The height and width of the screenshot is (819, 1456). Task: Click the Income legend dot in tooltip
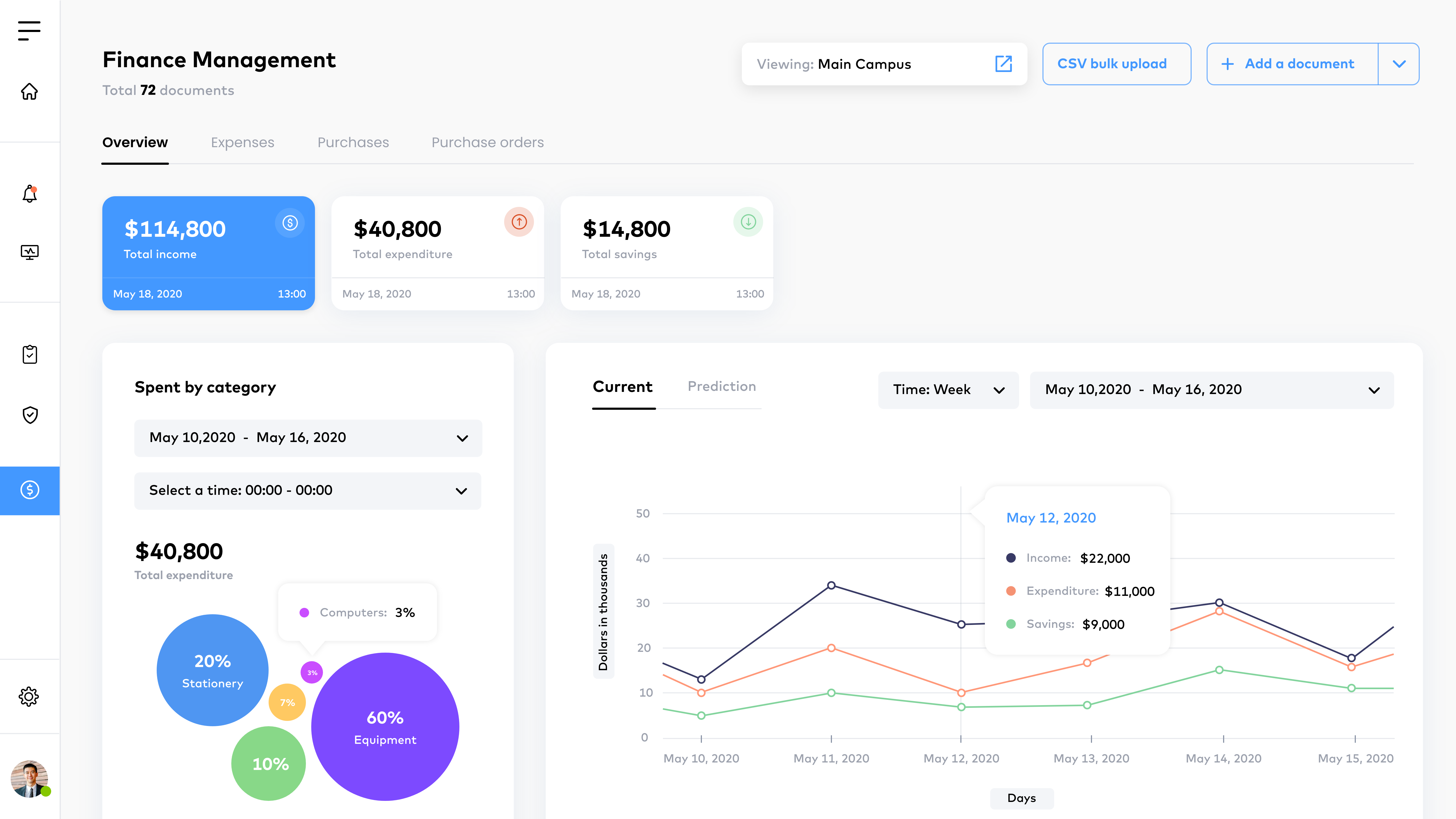click(x=1011, y=558)
